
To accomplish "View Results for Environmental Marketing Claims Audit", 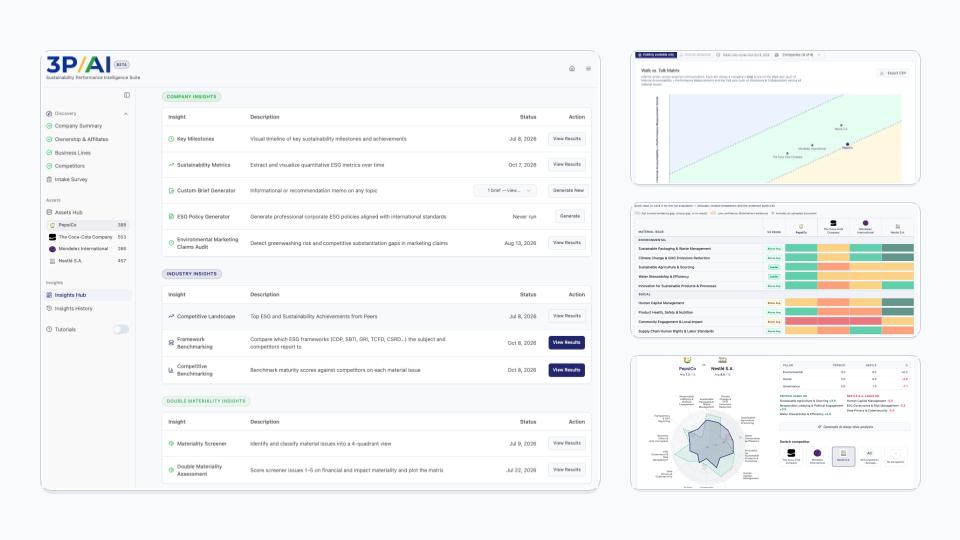I will (x=566, y=243).
